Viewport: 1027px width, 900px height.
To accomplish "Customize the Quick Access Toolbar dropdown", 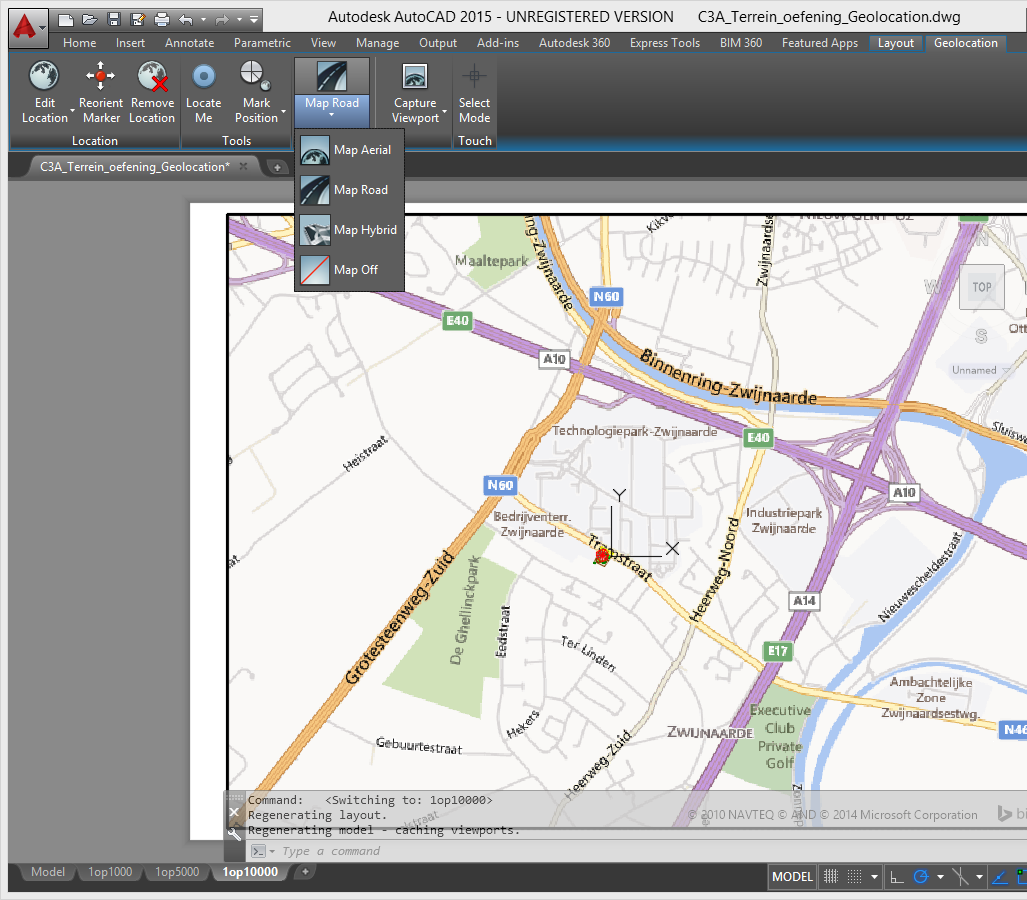I will [x=254, y=20].
